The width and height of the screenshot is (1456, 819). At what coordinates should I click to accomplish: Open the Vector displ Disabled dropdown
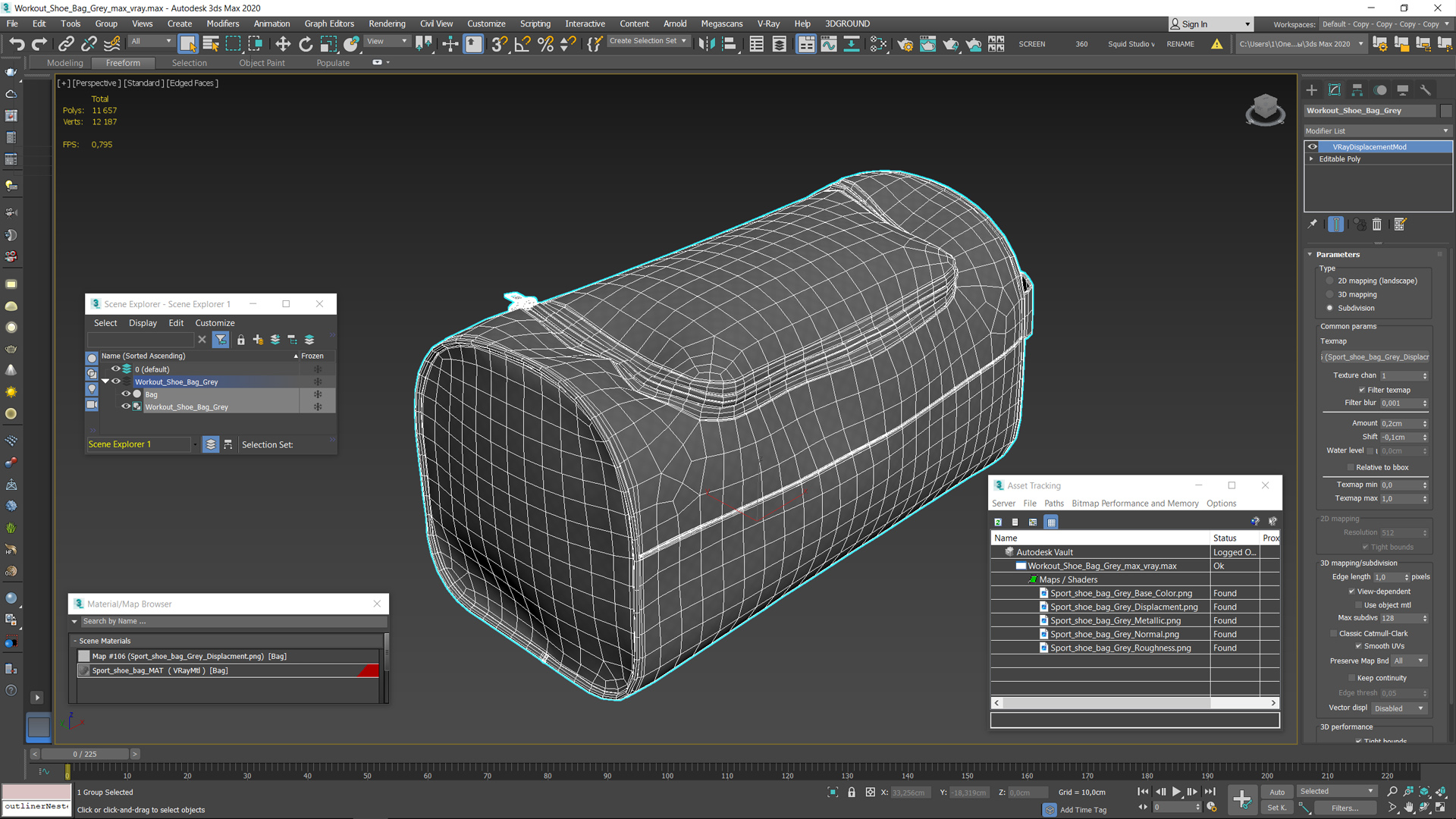coord(1399,708)
